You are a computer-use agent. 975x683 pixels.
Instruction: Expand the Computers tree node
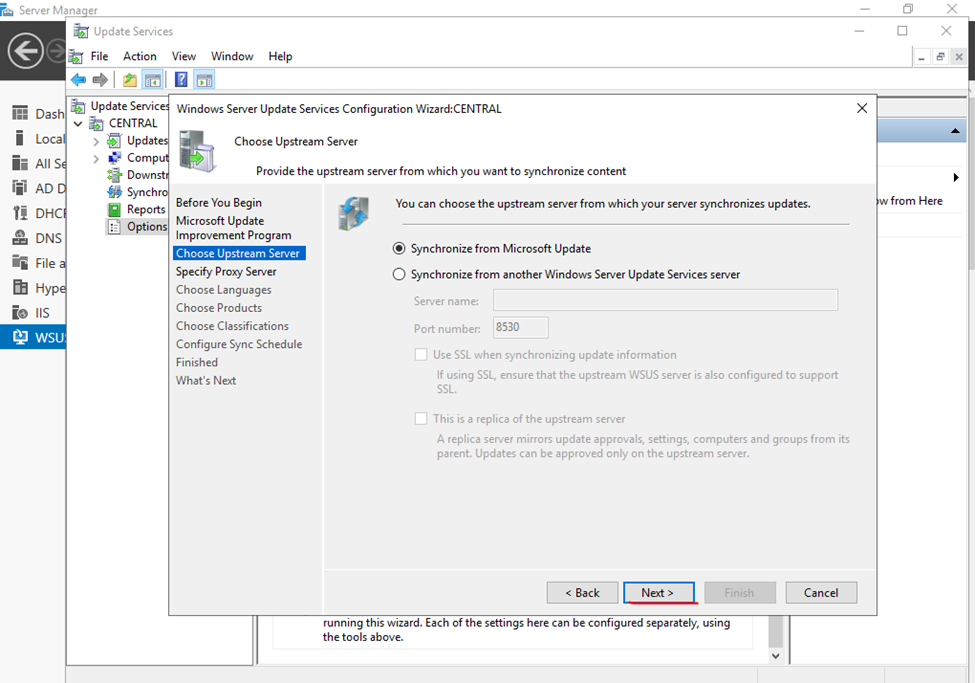coord(96,158)
